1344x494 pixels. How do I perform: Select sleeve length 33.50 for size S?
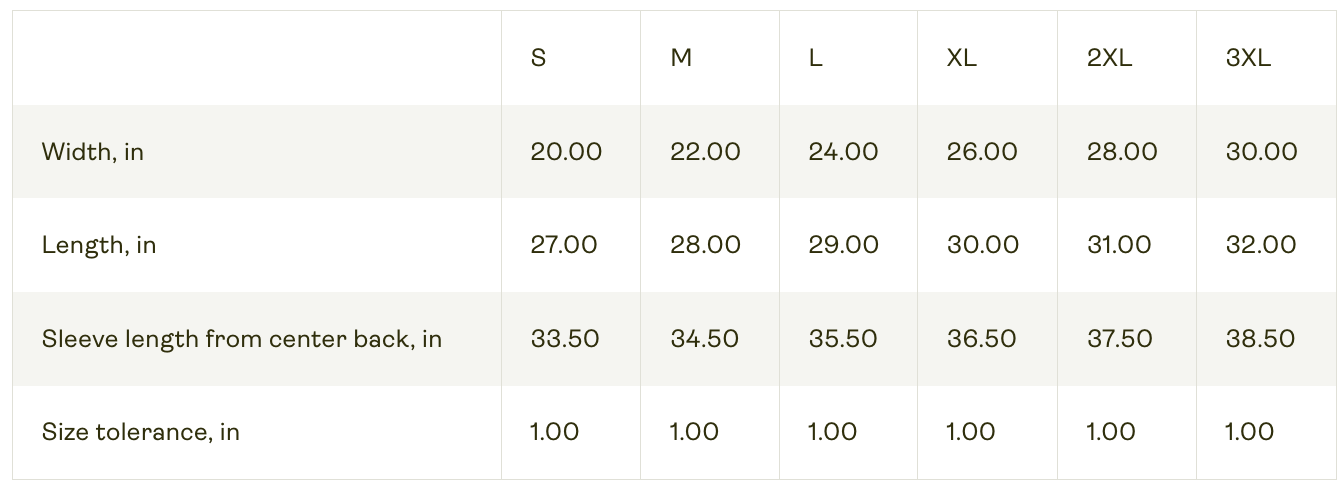(565, 339)
